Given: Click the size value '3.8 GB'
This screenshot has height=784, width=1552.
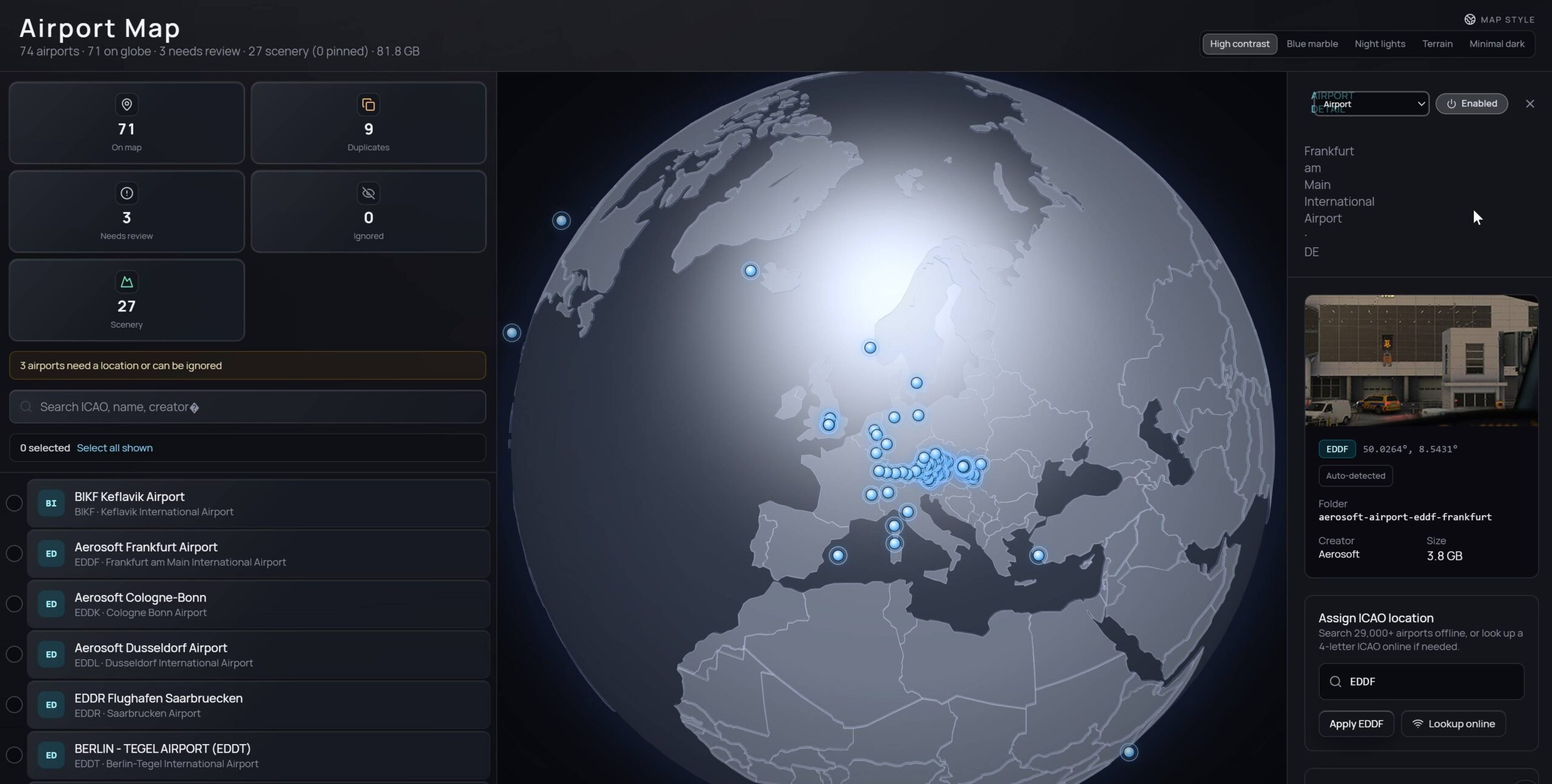Looking at the screenshot, I should [1444, 556].
